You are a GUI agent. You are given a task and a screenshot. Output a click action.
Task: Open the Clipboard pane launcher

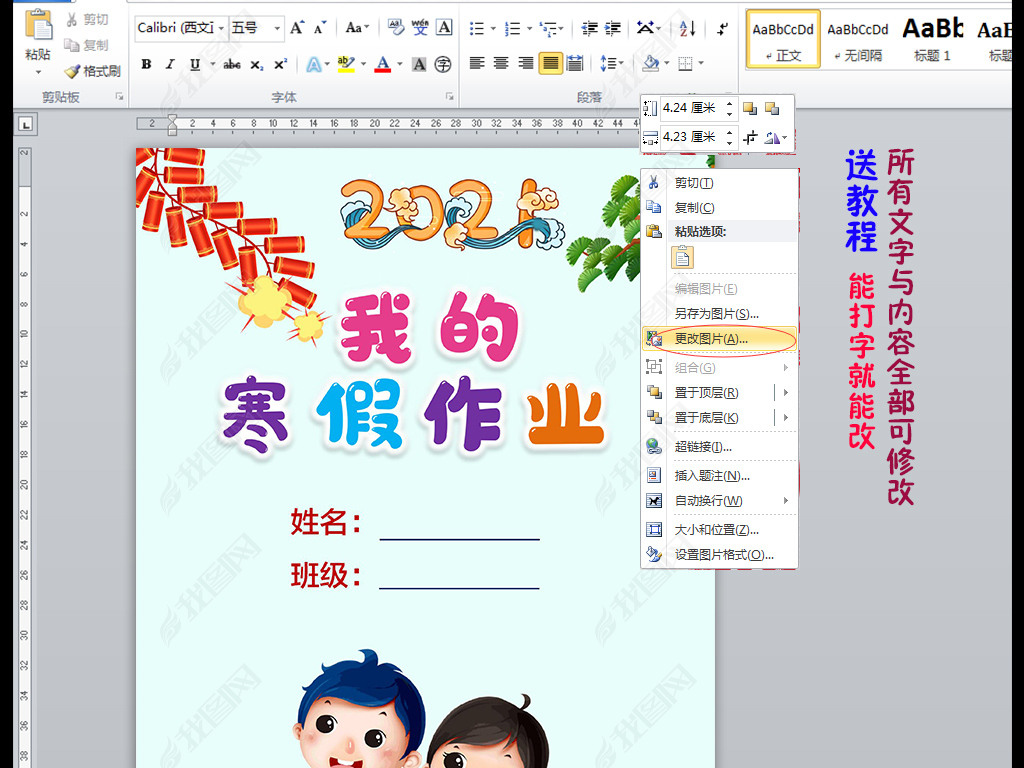coord(119,96)
